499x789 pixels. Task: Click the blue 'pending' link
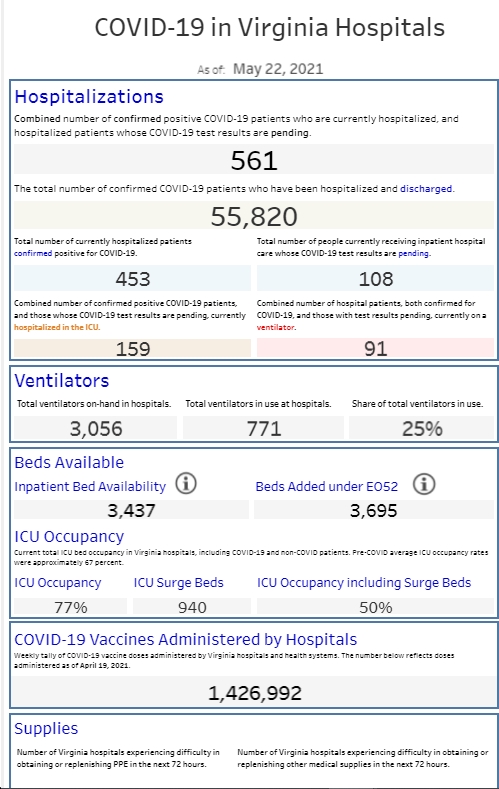[x=413, y=253]
